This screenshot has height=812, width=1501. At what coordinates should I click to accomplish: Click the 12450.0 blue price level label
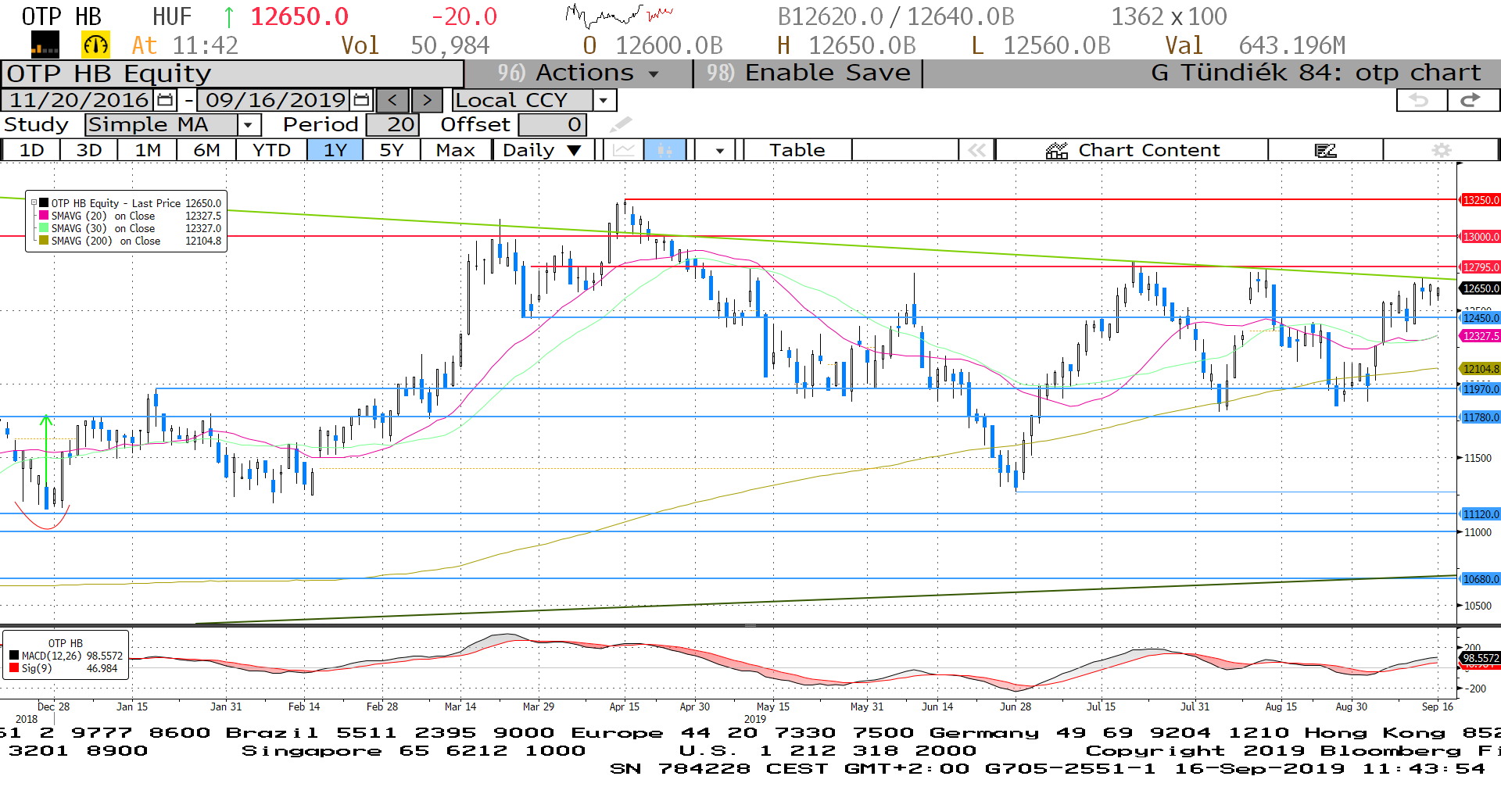[1481, 318]
